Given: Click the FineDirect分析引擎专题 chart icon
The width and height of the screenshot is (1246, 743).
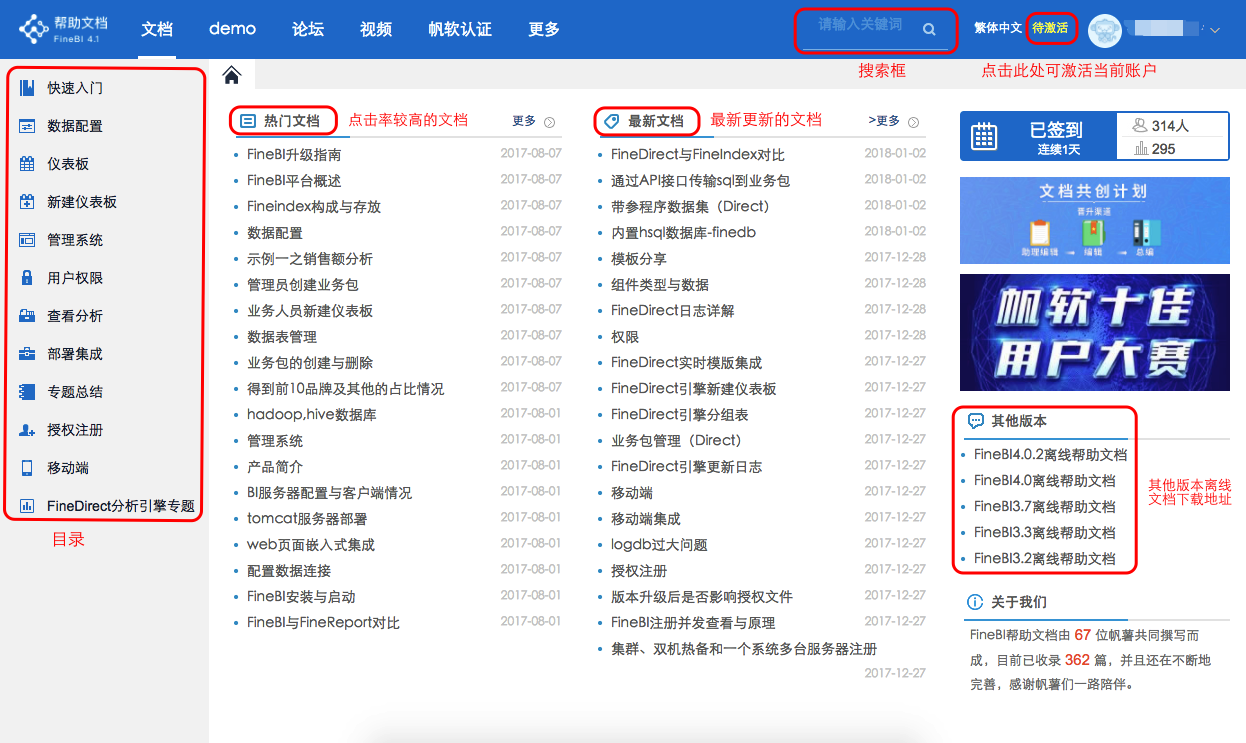Looking at the screenshot, I should coord(27,506).
